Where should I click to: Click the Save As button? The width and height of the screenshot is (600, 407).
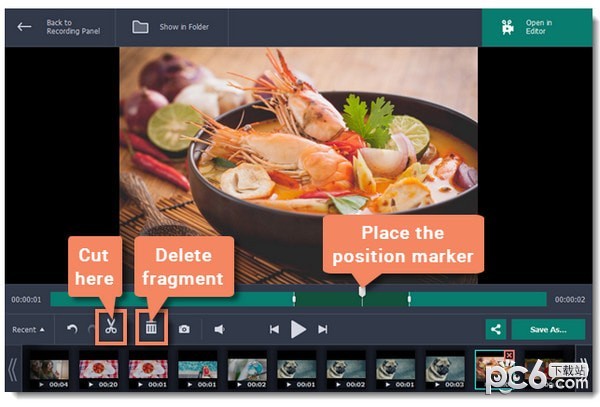click(548, 328)
